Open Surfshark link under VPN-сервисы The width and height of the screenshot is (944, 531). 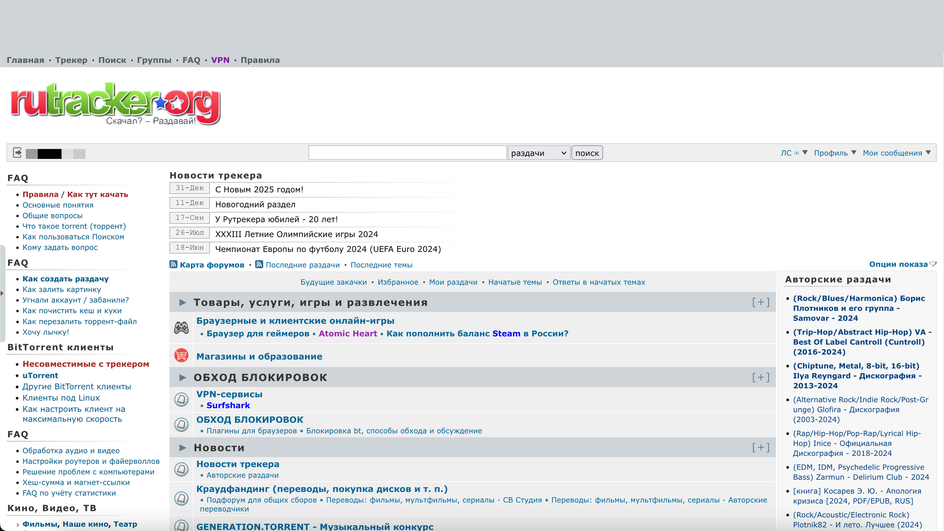coord(228,405)
